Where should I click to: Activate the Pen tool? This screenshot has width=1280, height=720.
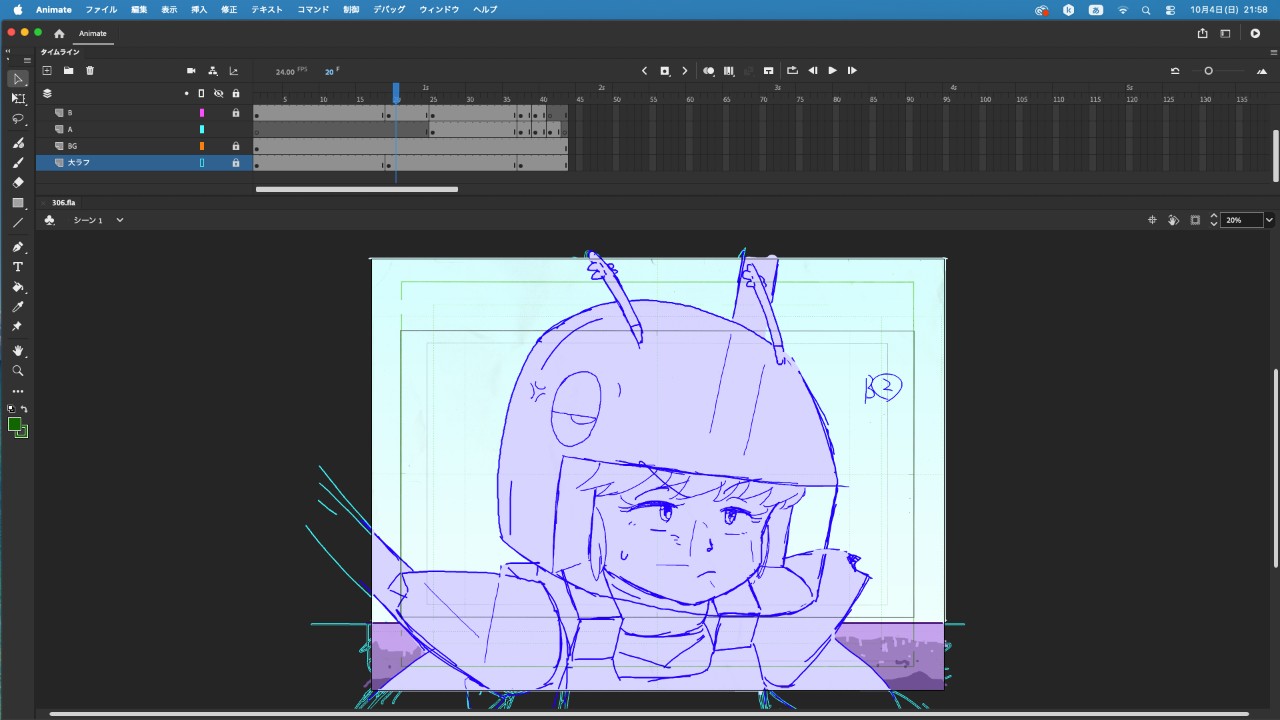point(18,247)
